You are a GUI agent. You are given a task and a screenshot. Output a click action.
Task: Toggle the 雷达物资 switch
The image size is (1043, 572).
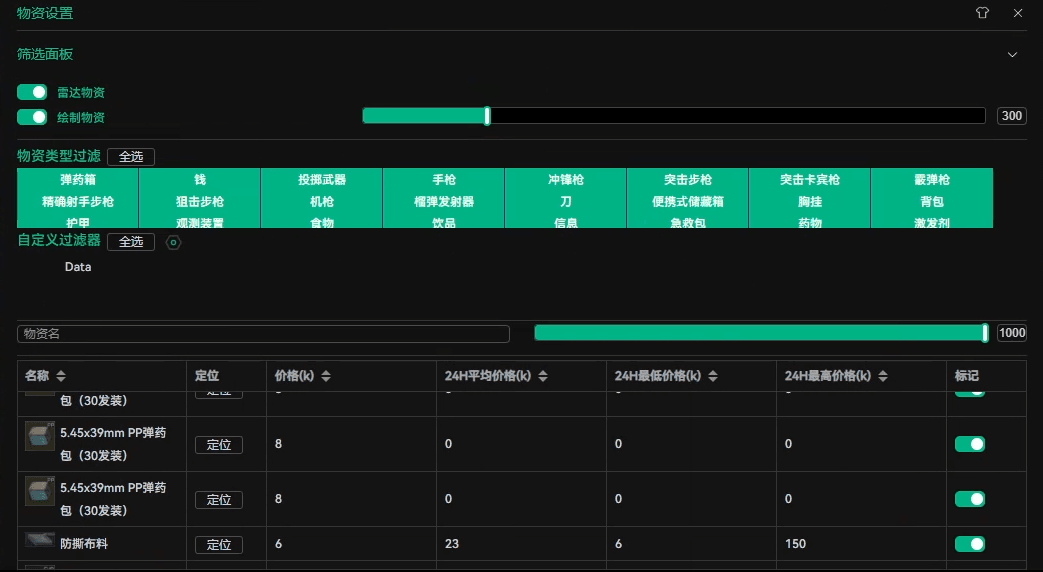pyautogui.click(x=32, y=92)
